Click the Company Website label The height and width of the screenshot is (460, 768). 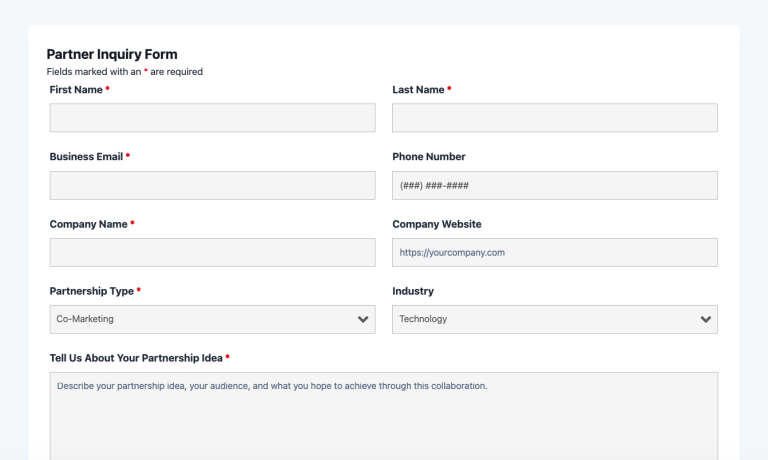tap(437, 224)
